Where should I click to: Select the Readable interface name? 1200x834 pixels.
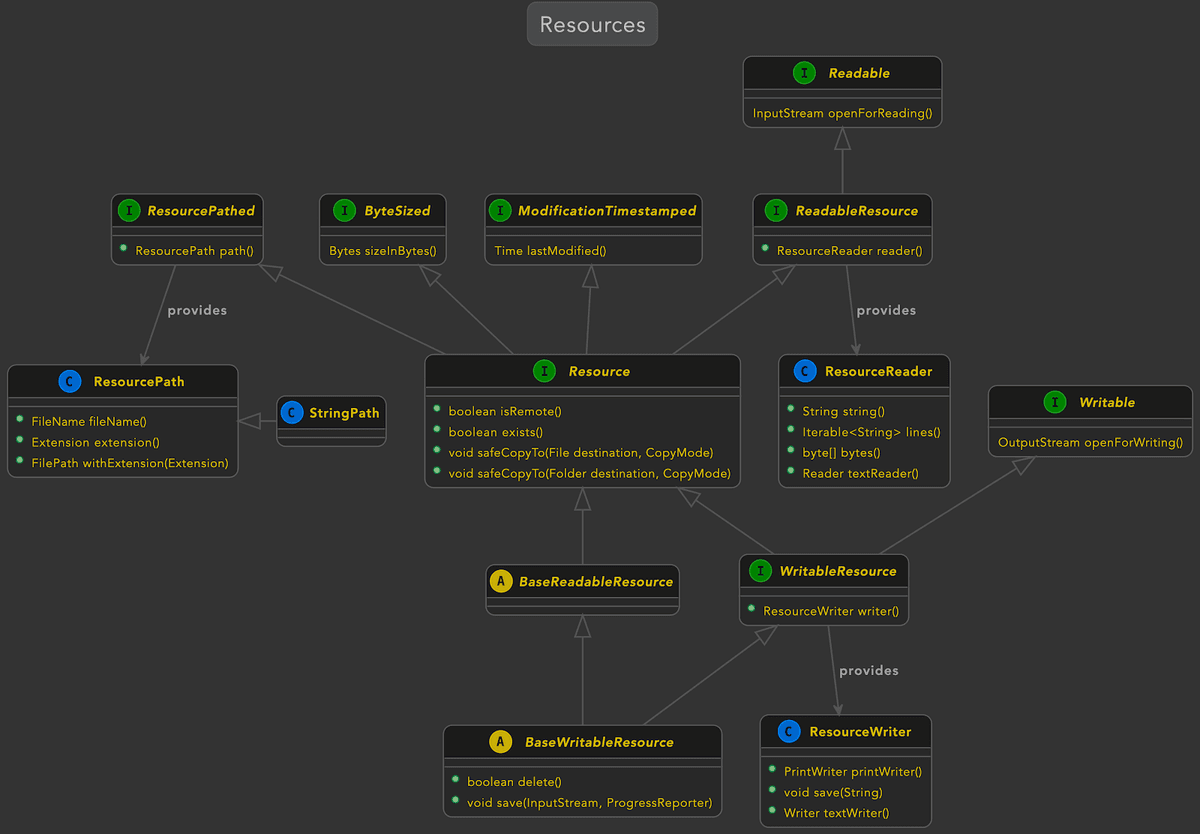(859, 73)
